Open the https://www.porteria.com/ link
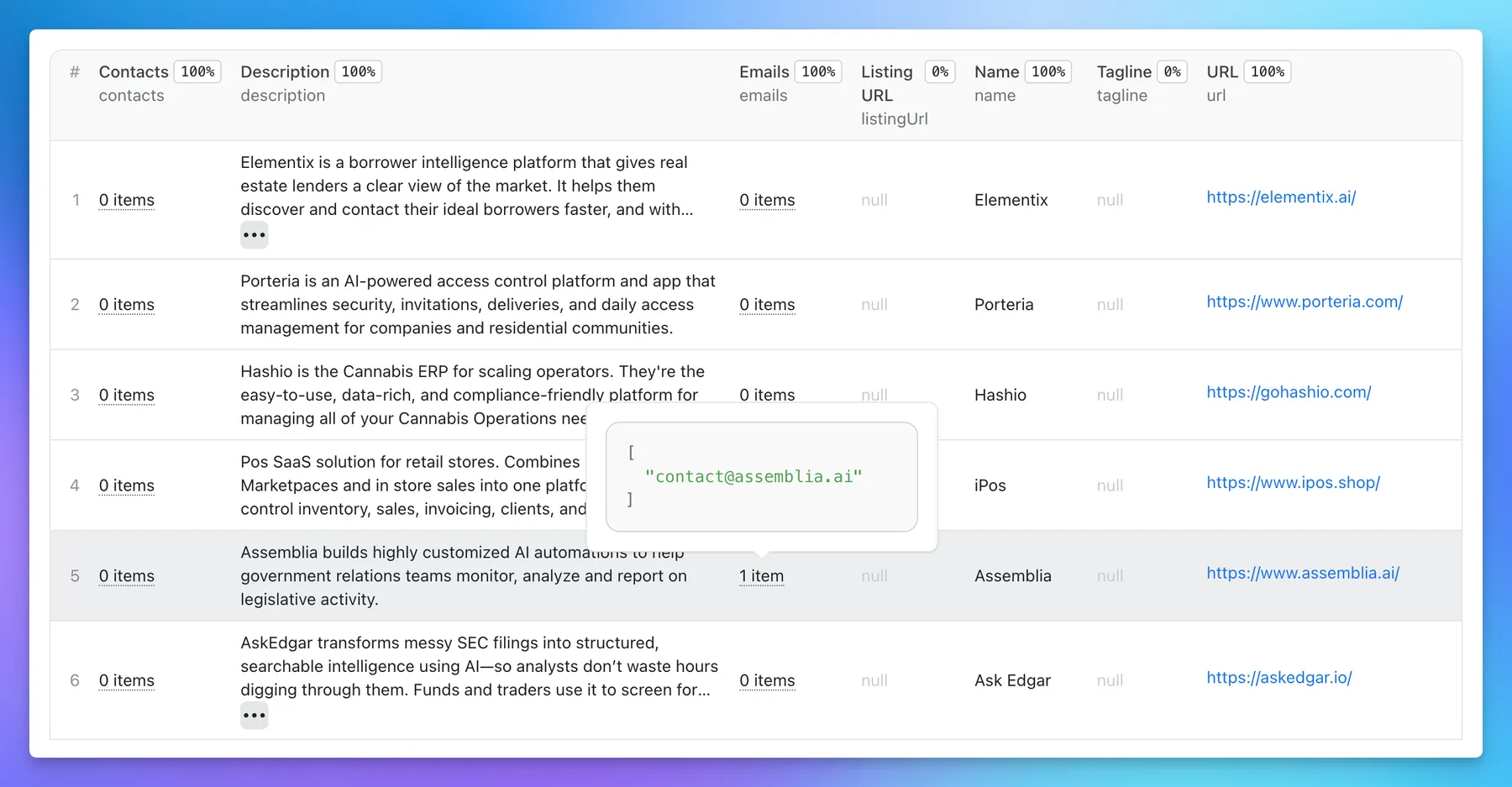The image size is (1512, 787). click(1304, 302)
